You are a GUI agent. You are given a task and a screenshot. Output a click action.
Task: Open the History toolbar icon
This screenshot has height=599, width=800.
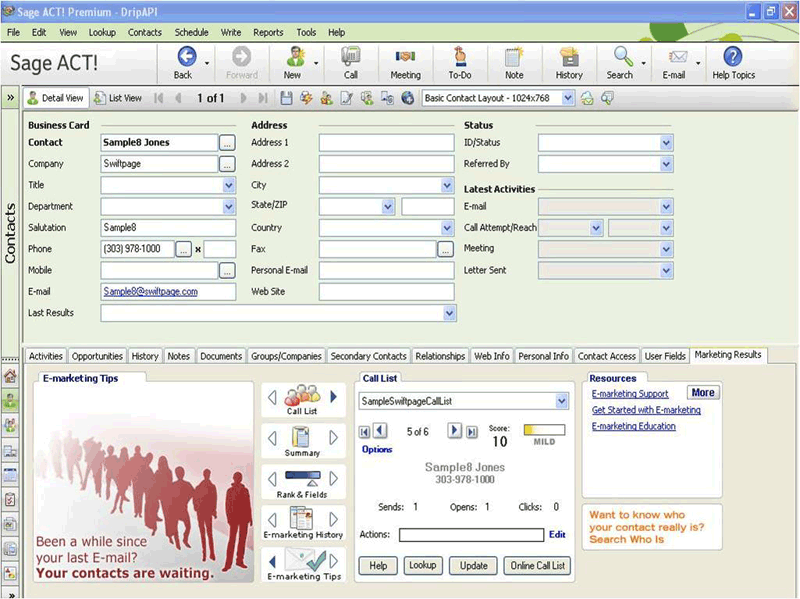click(x=569, y=57)
